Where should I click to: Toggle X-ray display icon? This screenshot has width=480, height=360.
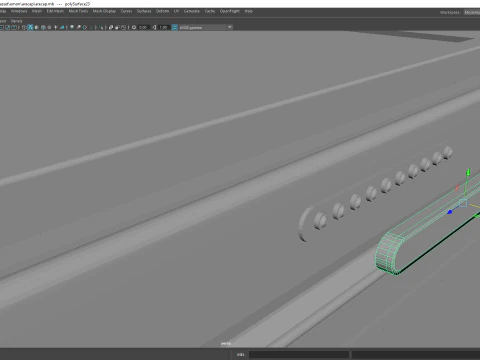[x=111, y=27]
